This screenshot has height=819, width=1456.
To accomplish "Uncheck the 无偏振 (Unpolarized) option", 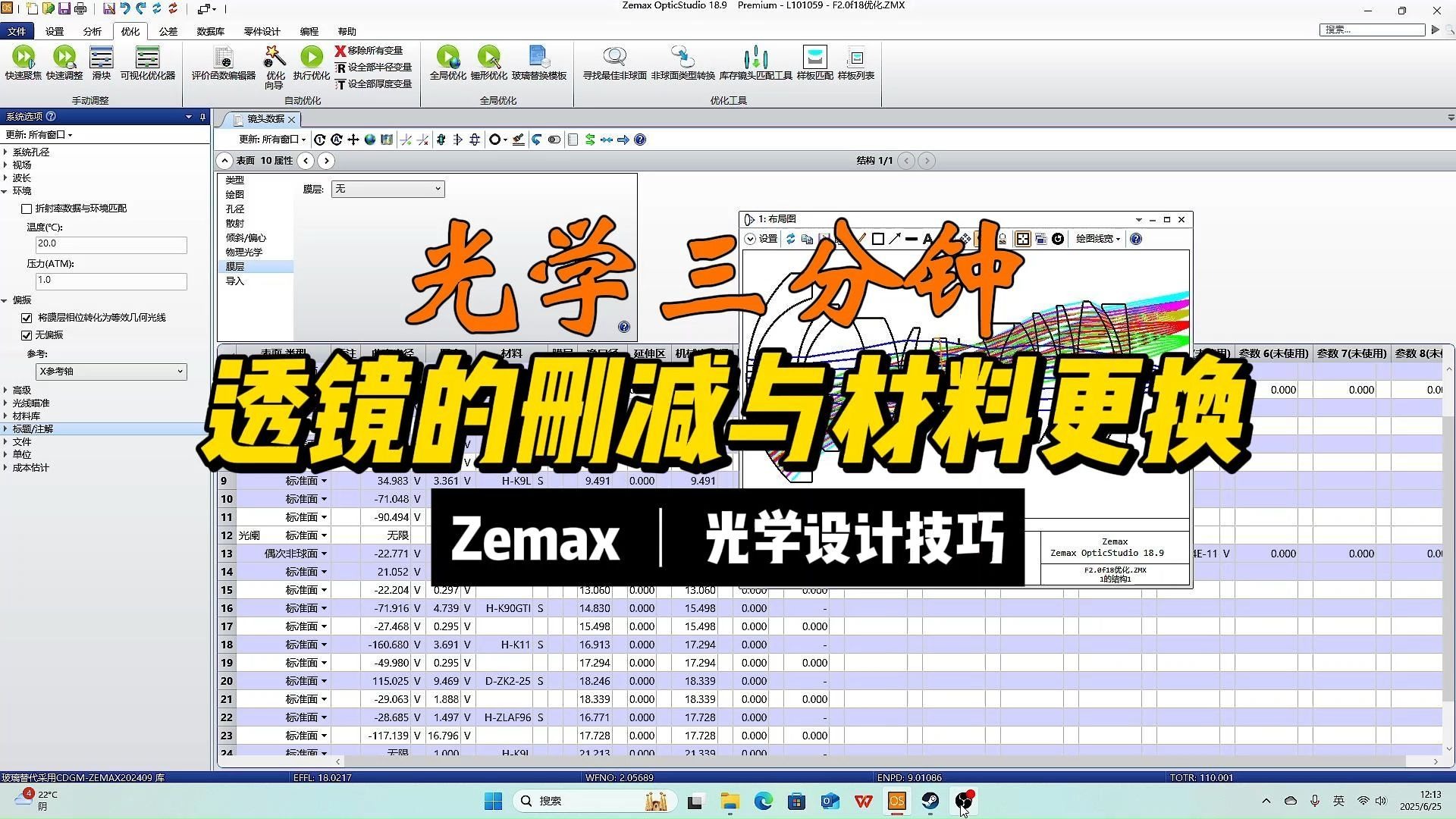I will tap(27, 335).
